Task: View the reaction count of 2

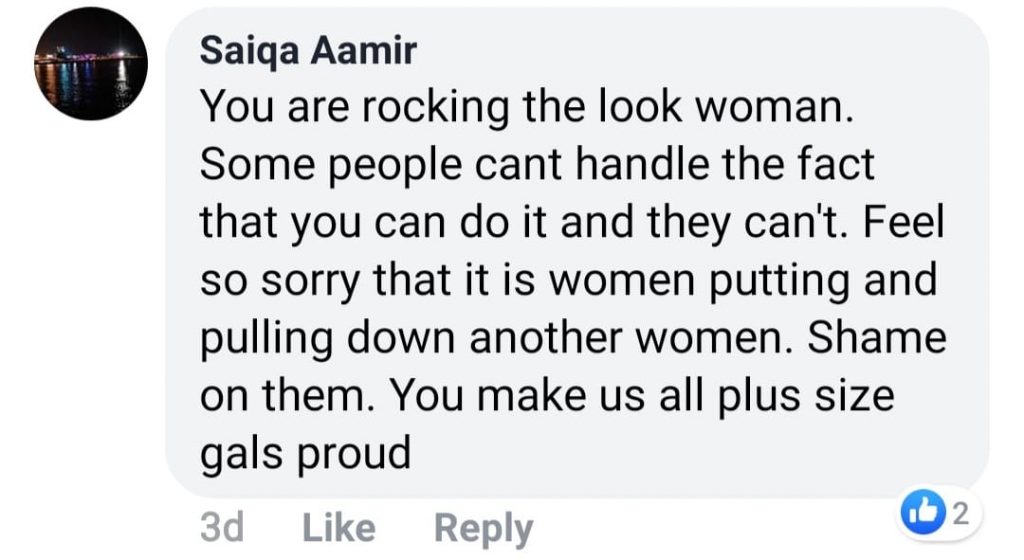Action: (959, 514)
